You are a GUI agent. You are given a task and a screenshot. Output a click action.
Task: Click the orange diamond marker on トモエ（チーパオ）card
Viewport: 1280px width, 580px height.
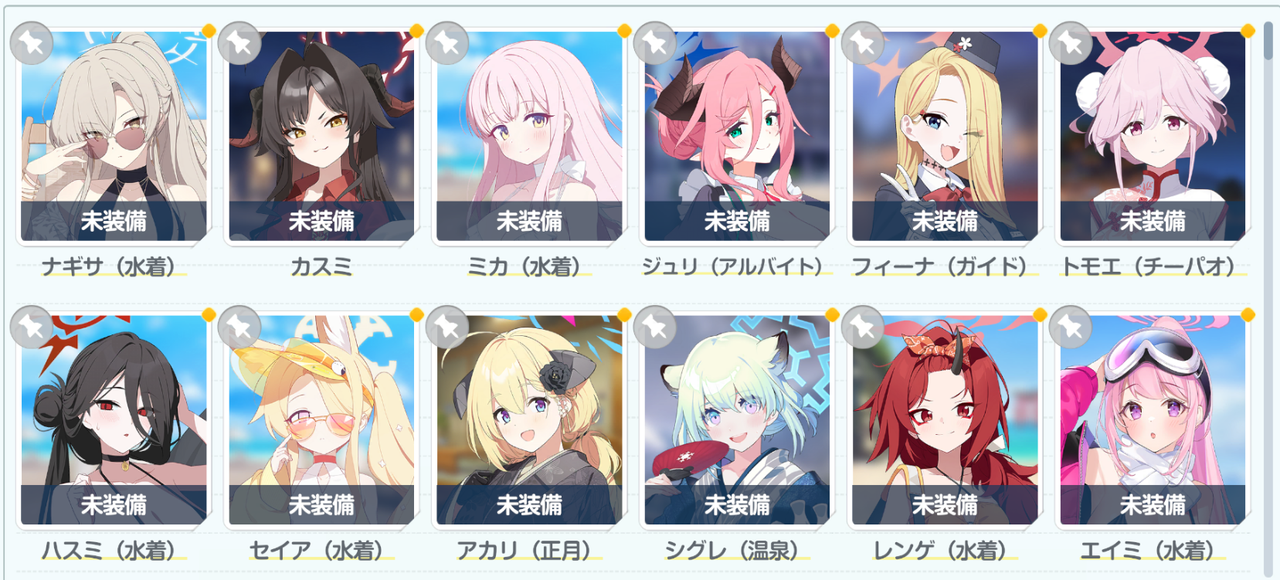1247,31
